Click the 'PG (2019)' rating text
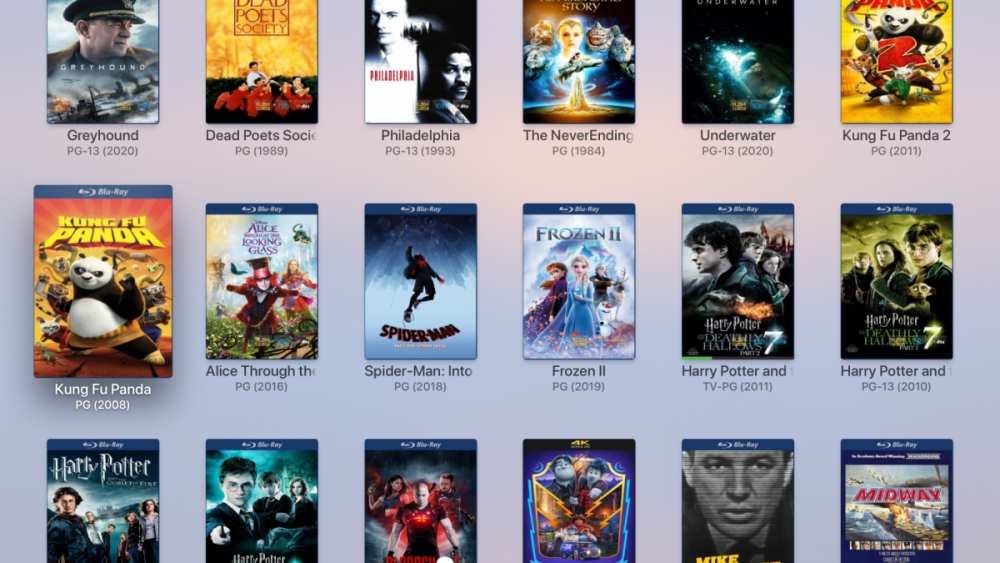1000x563 pixels. (x=578, y=386)
